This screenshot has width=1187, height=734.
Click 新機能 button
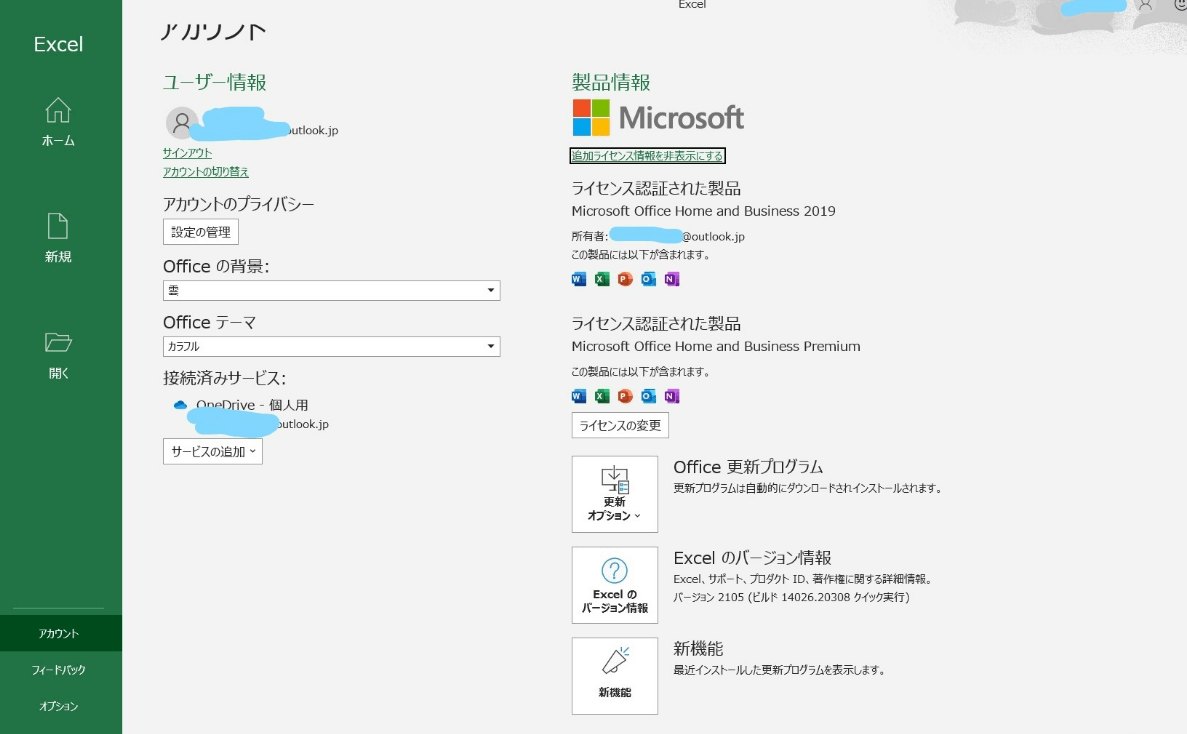615,676
